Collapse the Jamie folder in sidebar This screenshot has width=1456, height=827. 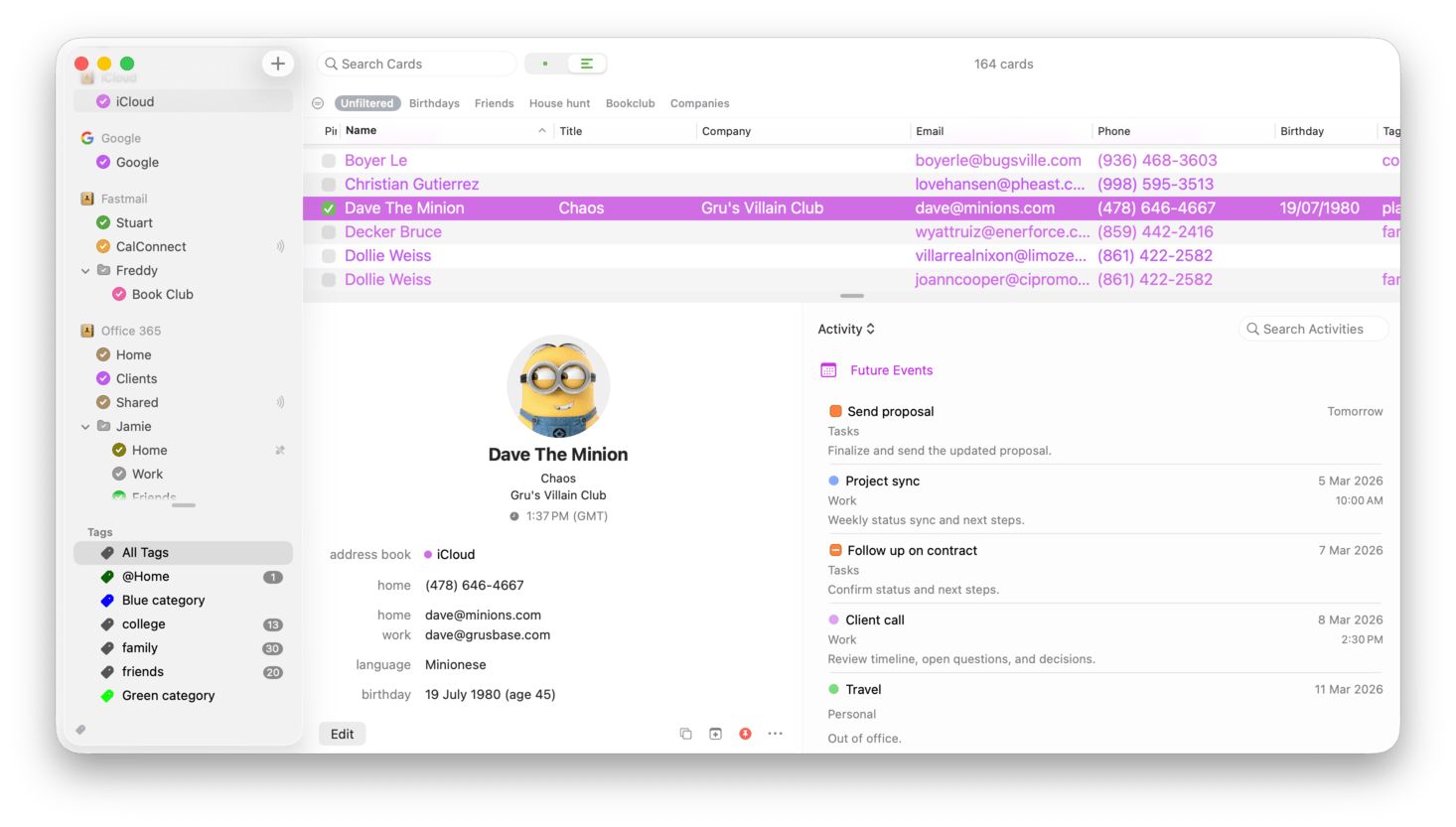click(x=85, y=426)
